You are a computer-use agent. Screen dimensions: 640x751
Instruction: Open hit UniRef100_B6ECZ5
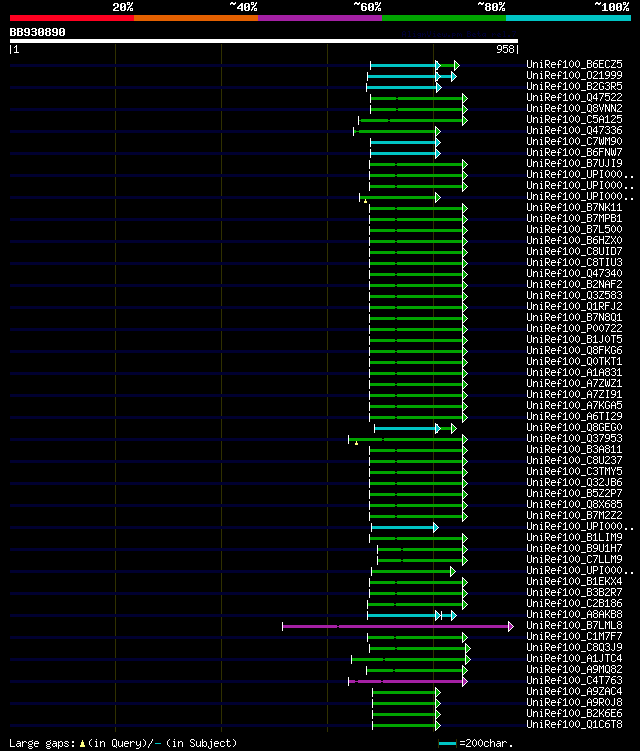coord(574,64)
